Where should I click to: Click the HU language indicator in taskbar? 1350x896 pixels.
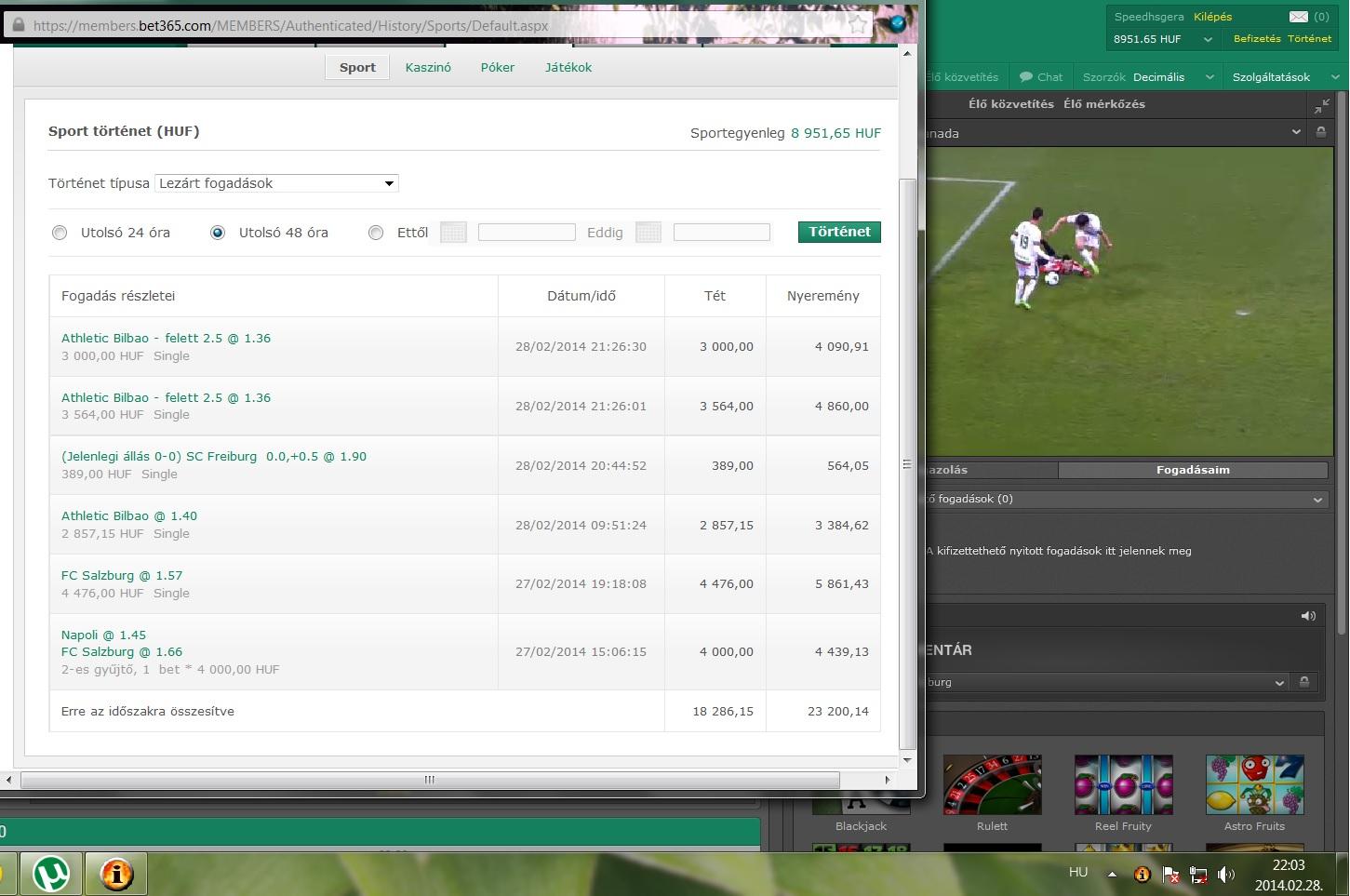[1078, 873]
